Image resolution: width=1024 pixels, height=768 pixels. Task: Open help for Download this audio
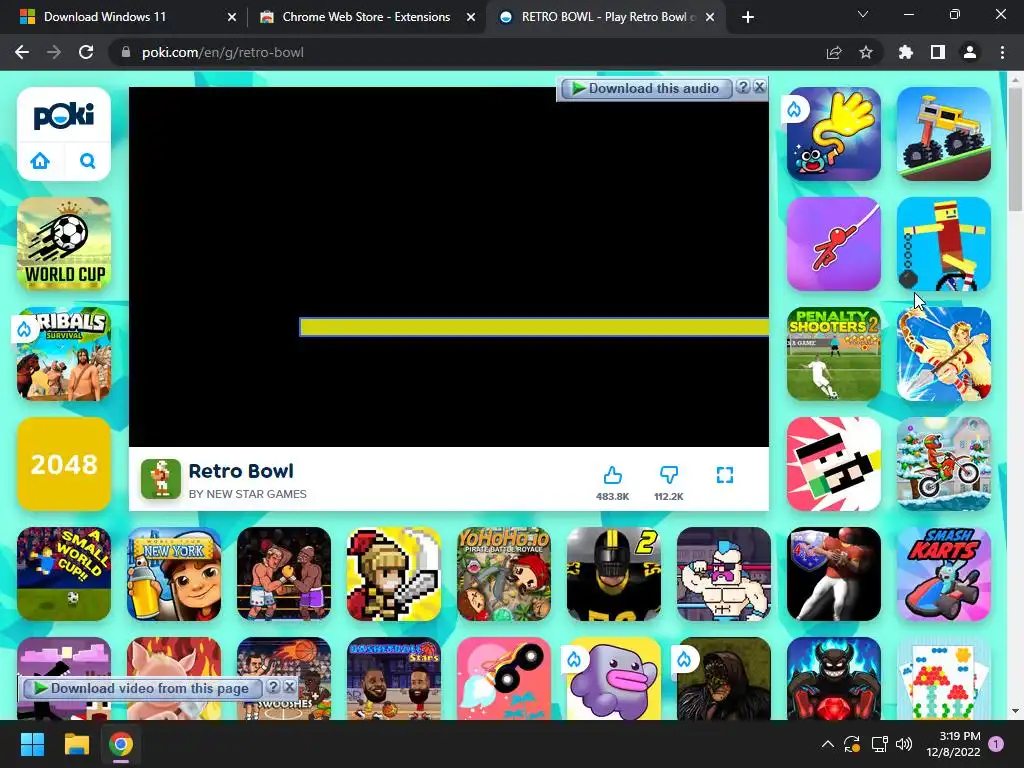[743, 87]
